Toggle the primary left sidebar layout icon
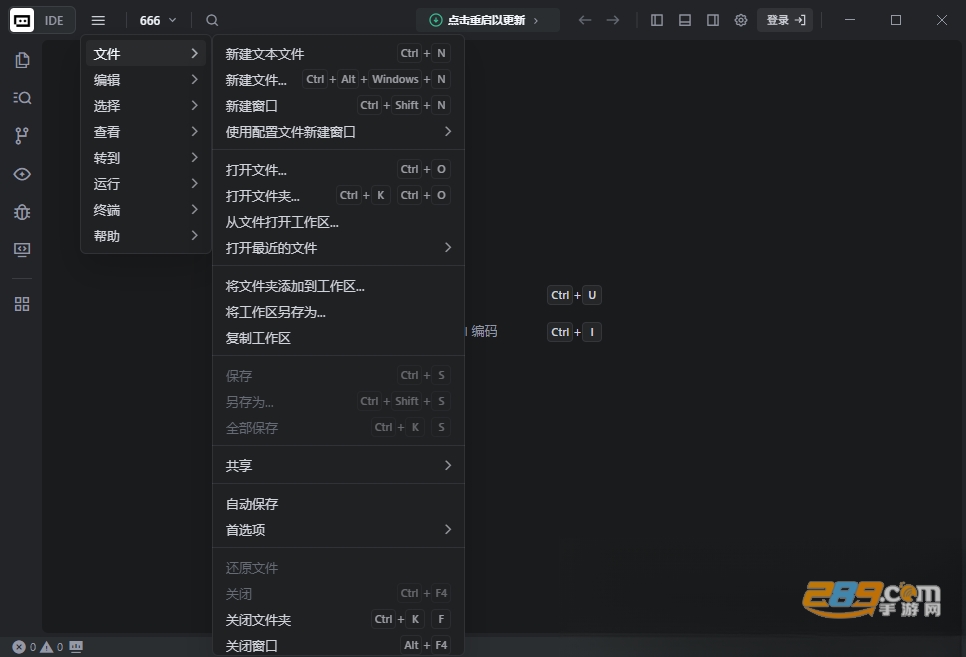966x657 pixels. pyautogui.click(x=657, y=20)
